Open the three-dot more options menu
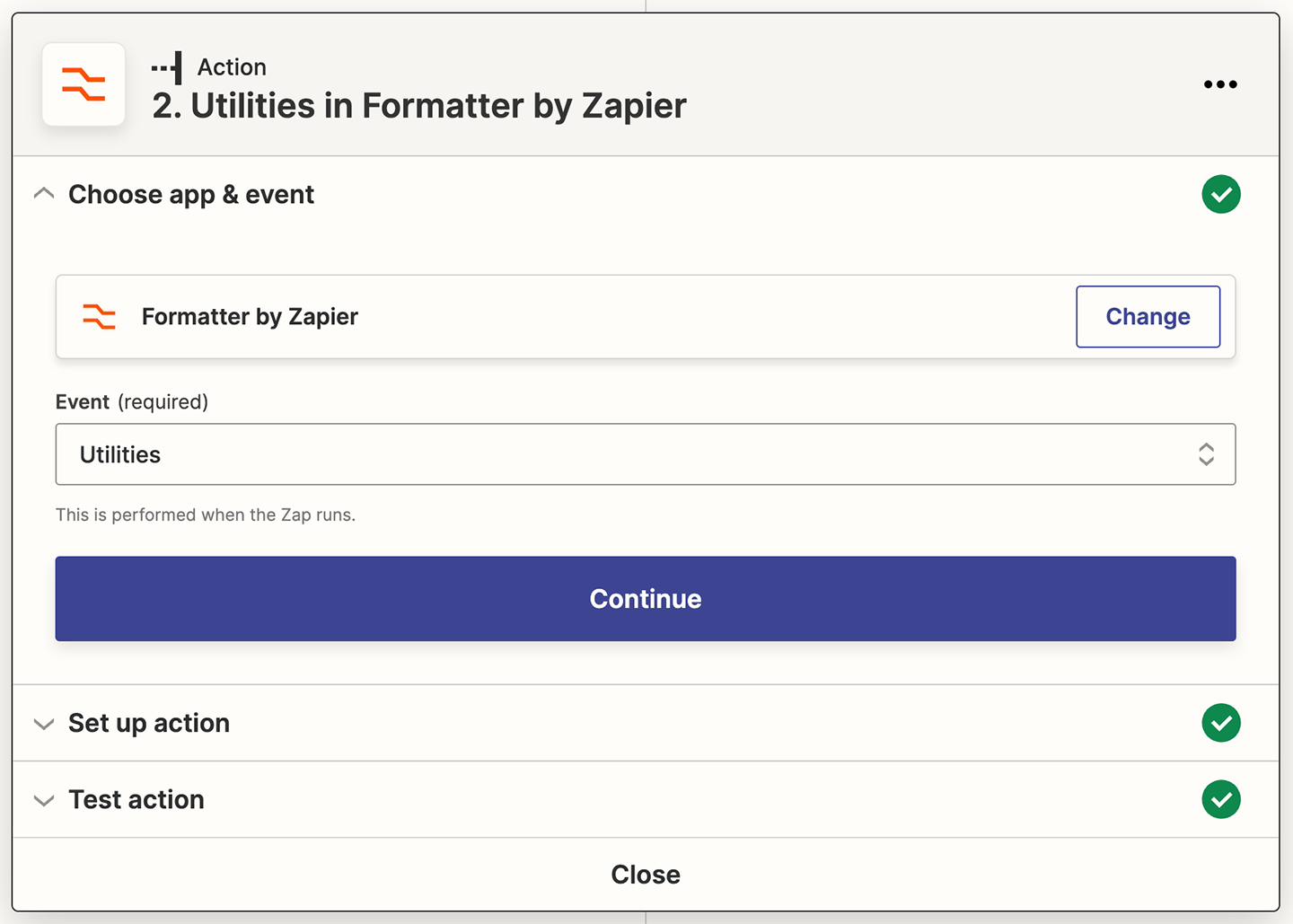This screenshot has height=924, width=1293. 1220,84
